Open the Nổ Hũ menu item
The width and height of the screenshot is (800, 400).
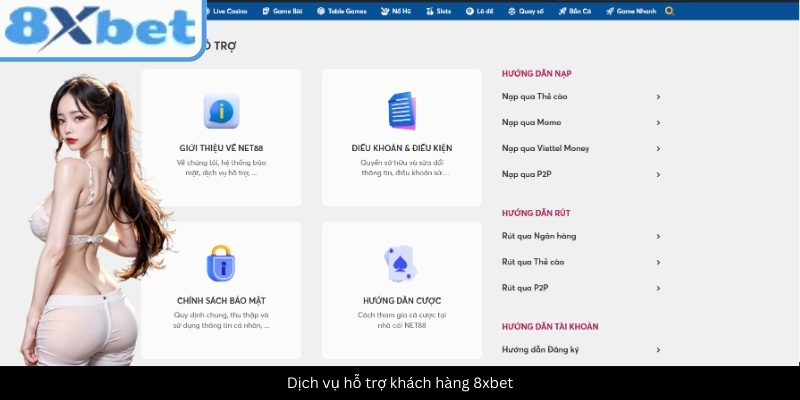pyautogui.click(x=395, y=11)
